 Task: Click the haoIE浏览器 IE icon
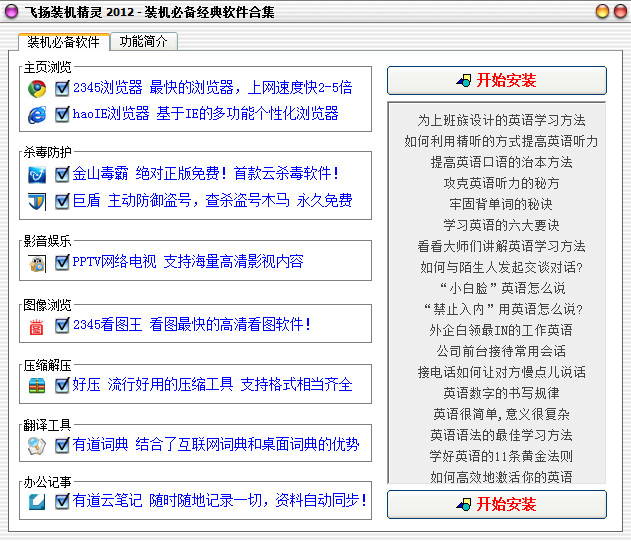(37, 115)
